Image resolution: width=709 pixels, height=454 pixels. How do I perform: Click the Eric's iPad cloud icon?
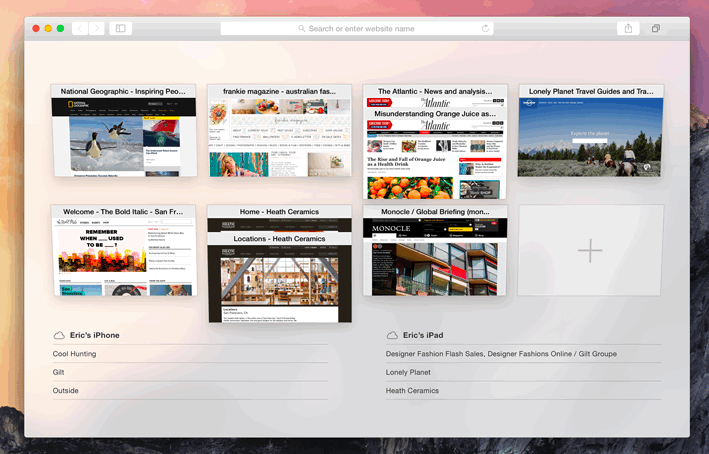coord(392,335)
